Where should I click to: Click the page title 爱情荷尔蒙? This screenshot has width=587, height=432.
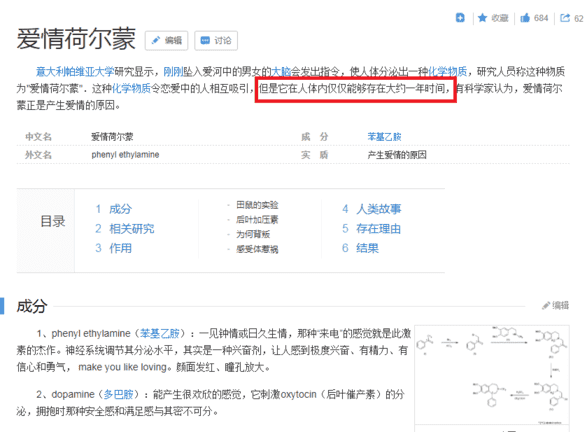[76, 39]
